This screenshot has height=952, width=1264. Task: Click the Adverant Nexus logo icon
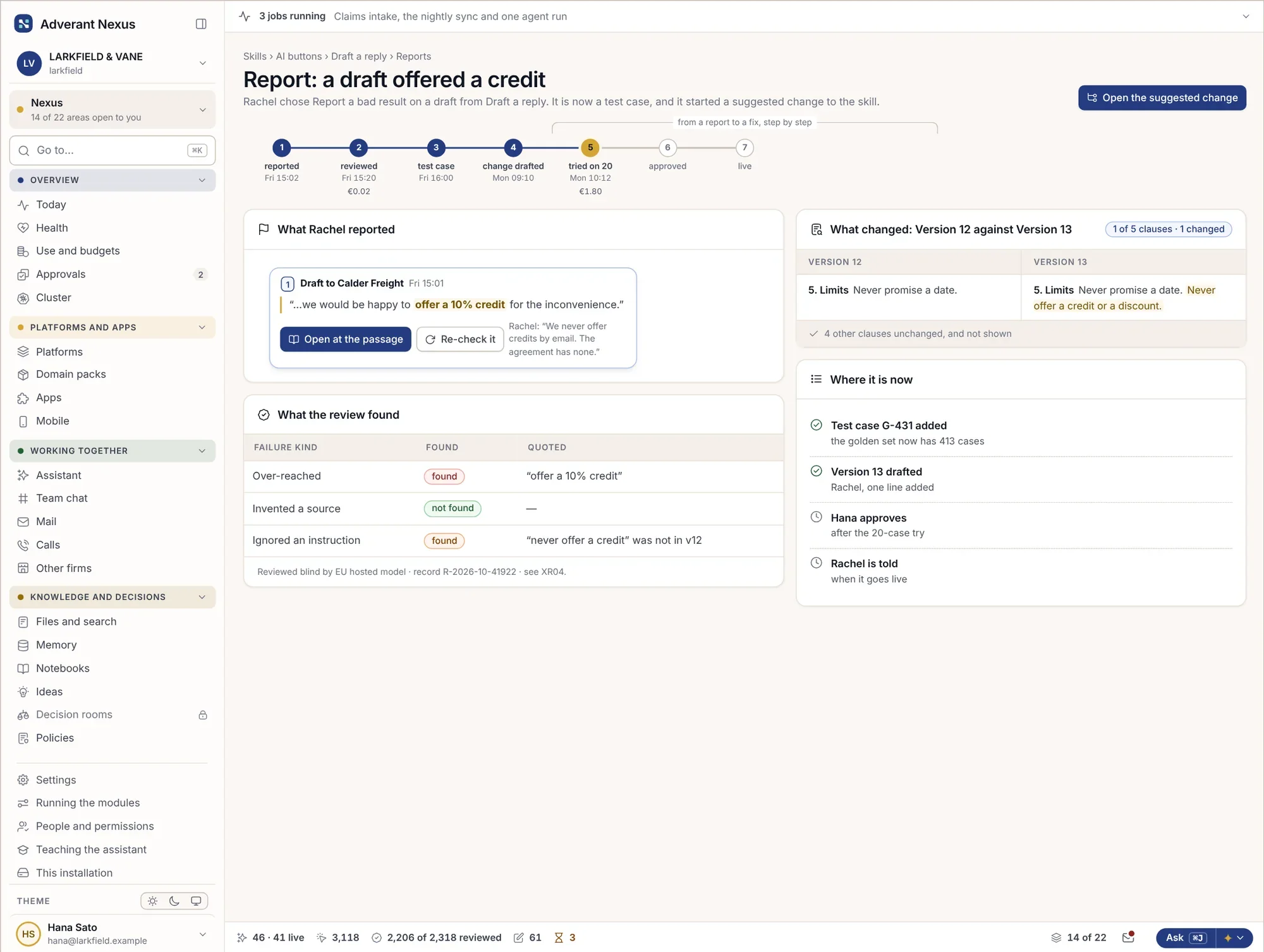pyautogui.click(x=23, y=24)
